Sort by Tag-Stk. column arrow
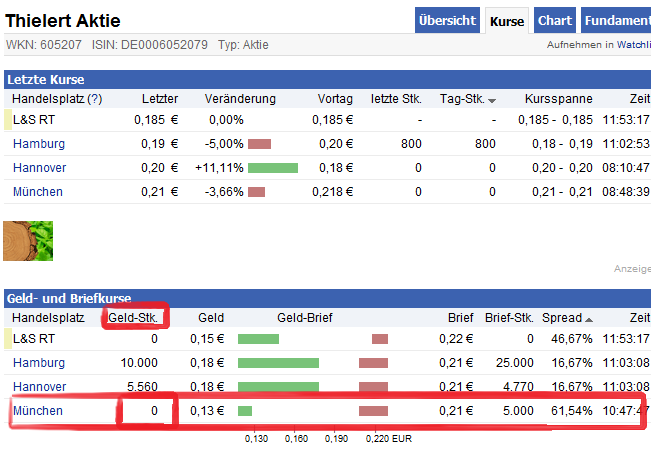The image size is (651, 459). 492,100
